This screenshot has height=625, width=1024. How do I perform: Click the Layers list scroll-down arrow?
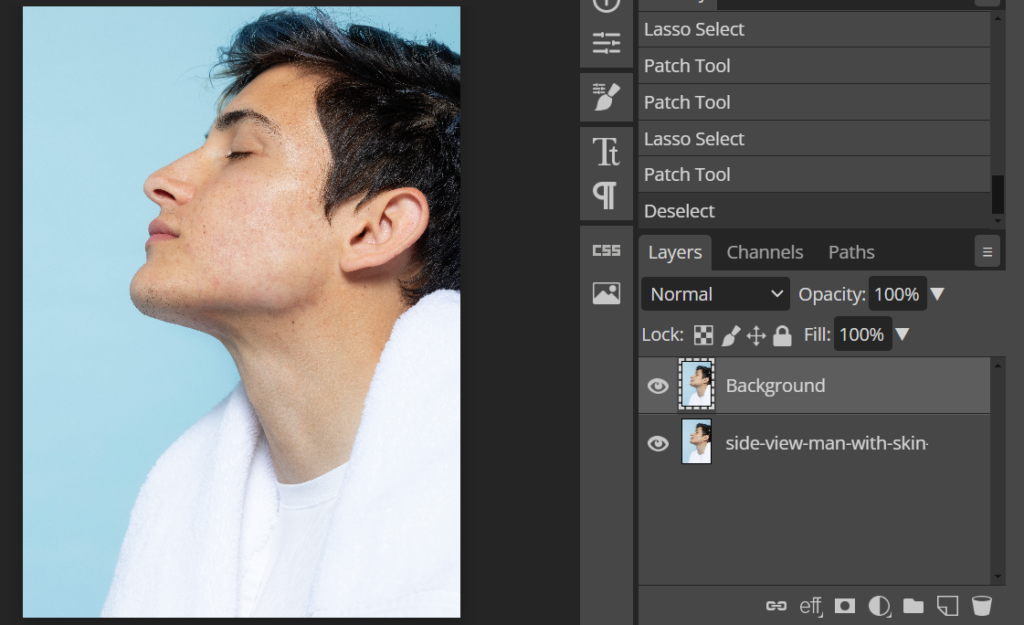(997, 577)
